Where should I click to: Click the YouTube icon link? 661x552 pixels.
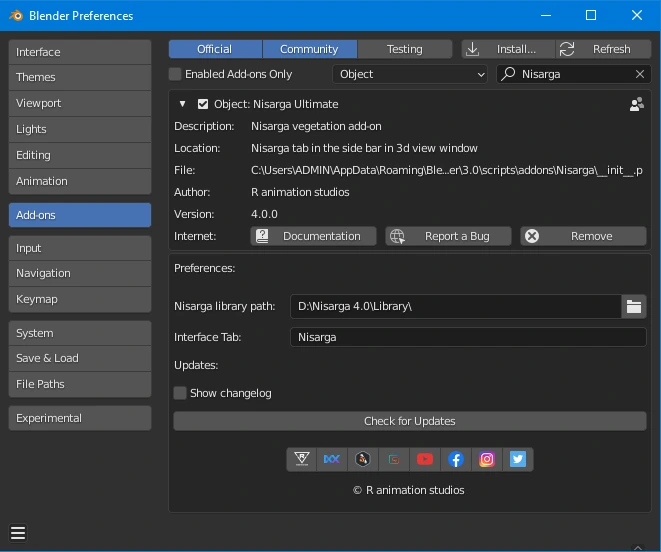coord(425,459)
